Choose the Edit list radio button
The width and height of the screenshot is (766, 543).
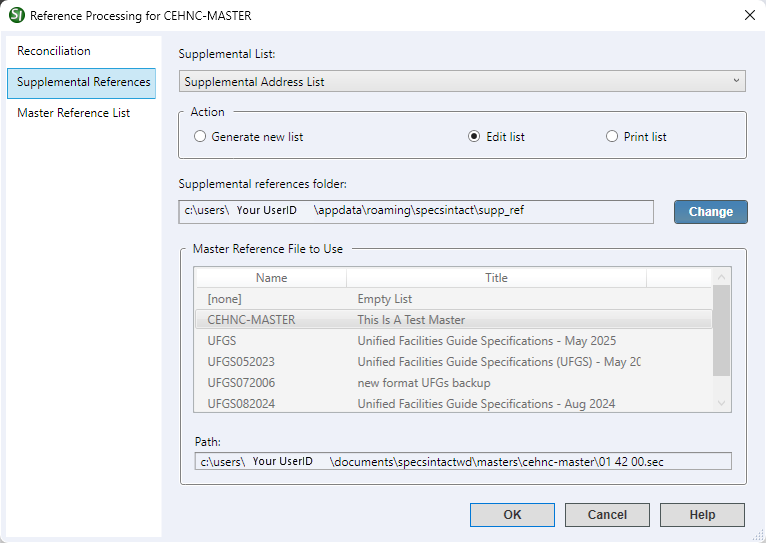[x=496, y=137]
